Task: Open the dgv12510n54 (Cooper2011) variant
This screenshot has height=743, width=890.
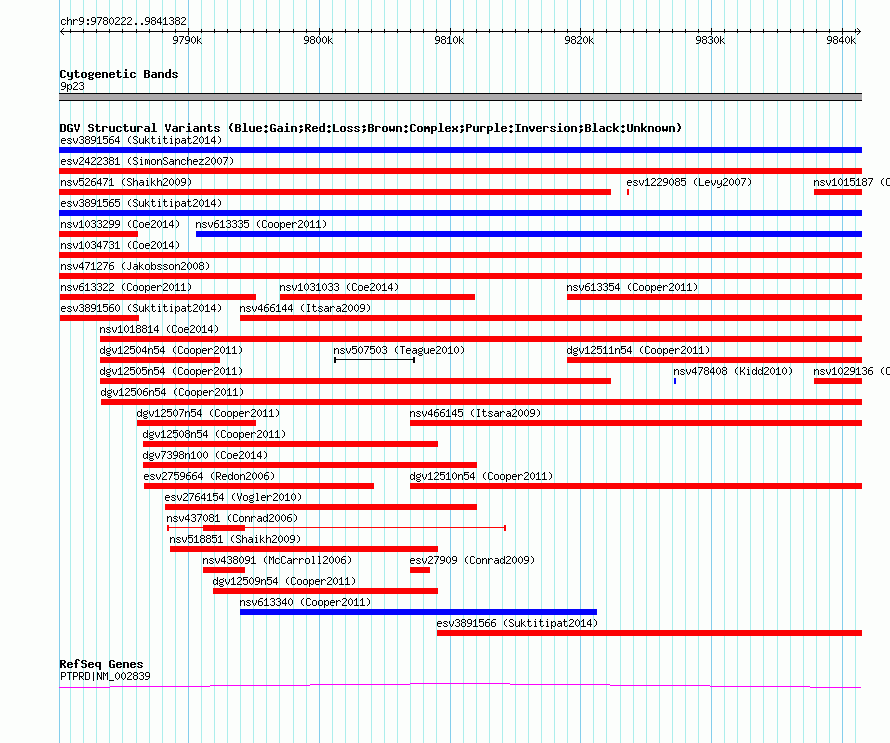Action: (481, 476)
